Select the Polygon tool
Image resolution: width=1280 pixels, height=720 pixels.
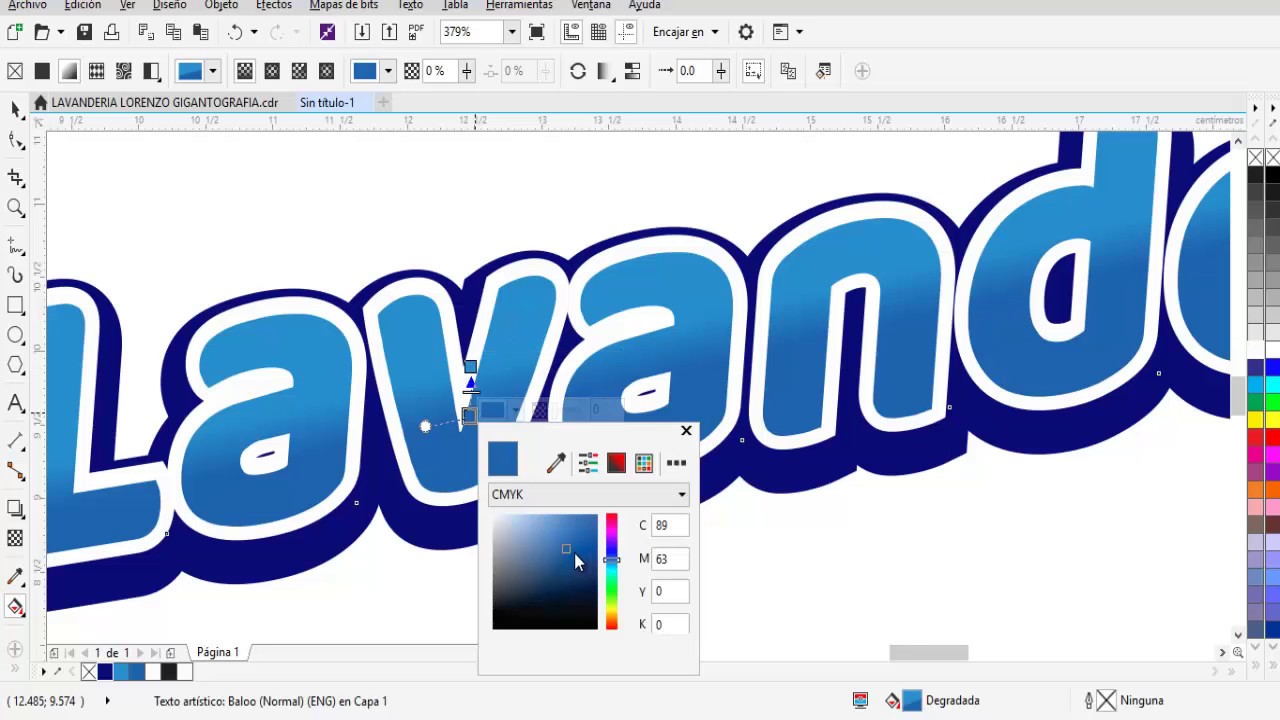[x=15, y=365]
